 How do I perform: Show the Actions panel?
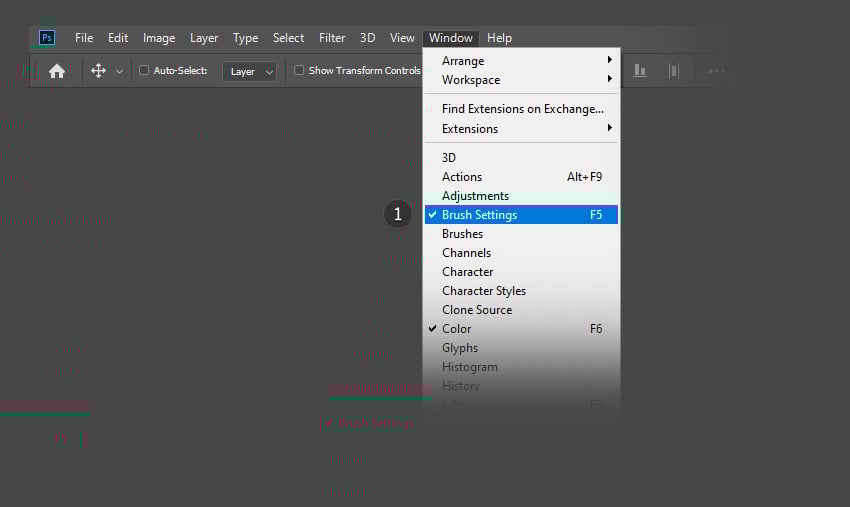pyautogui.click(x=521, y=177)
